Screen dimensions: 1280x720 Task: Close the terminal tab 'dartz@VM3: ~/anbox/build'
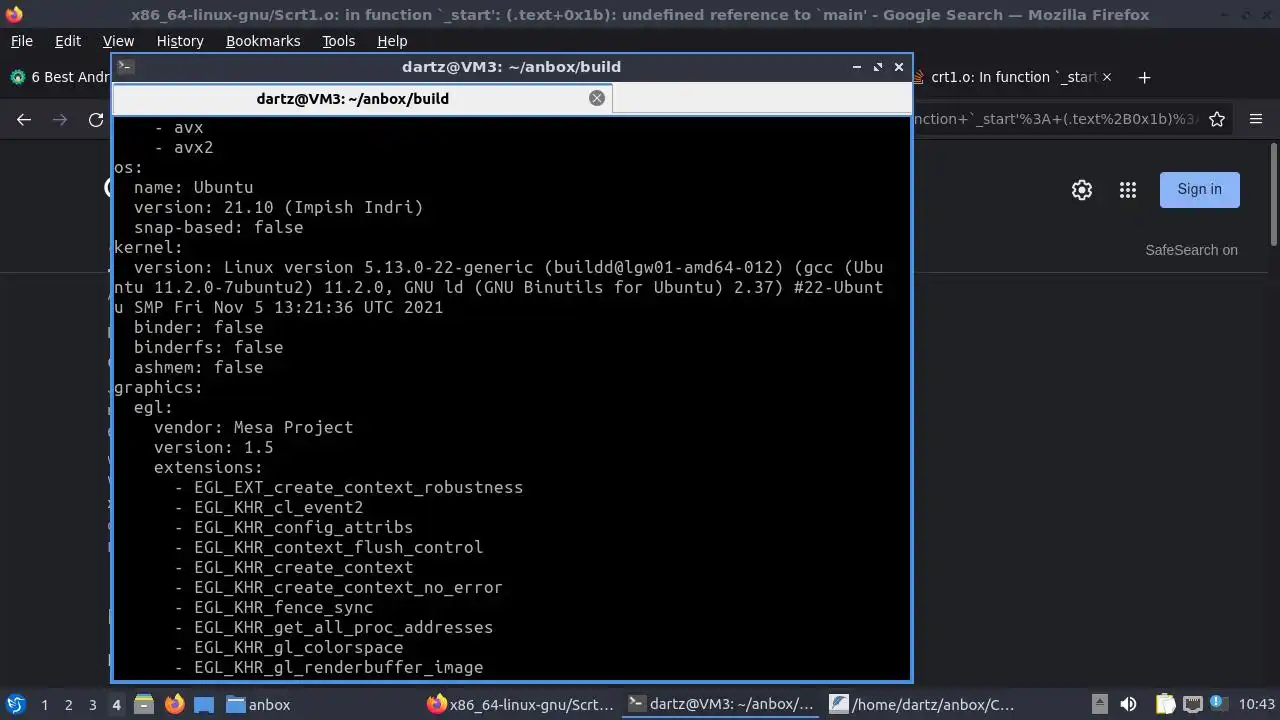597,98
